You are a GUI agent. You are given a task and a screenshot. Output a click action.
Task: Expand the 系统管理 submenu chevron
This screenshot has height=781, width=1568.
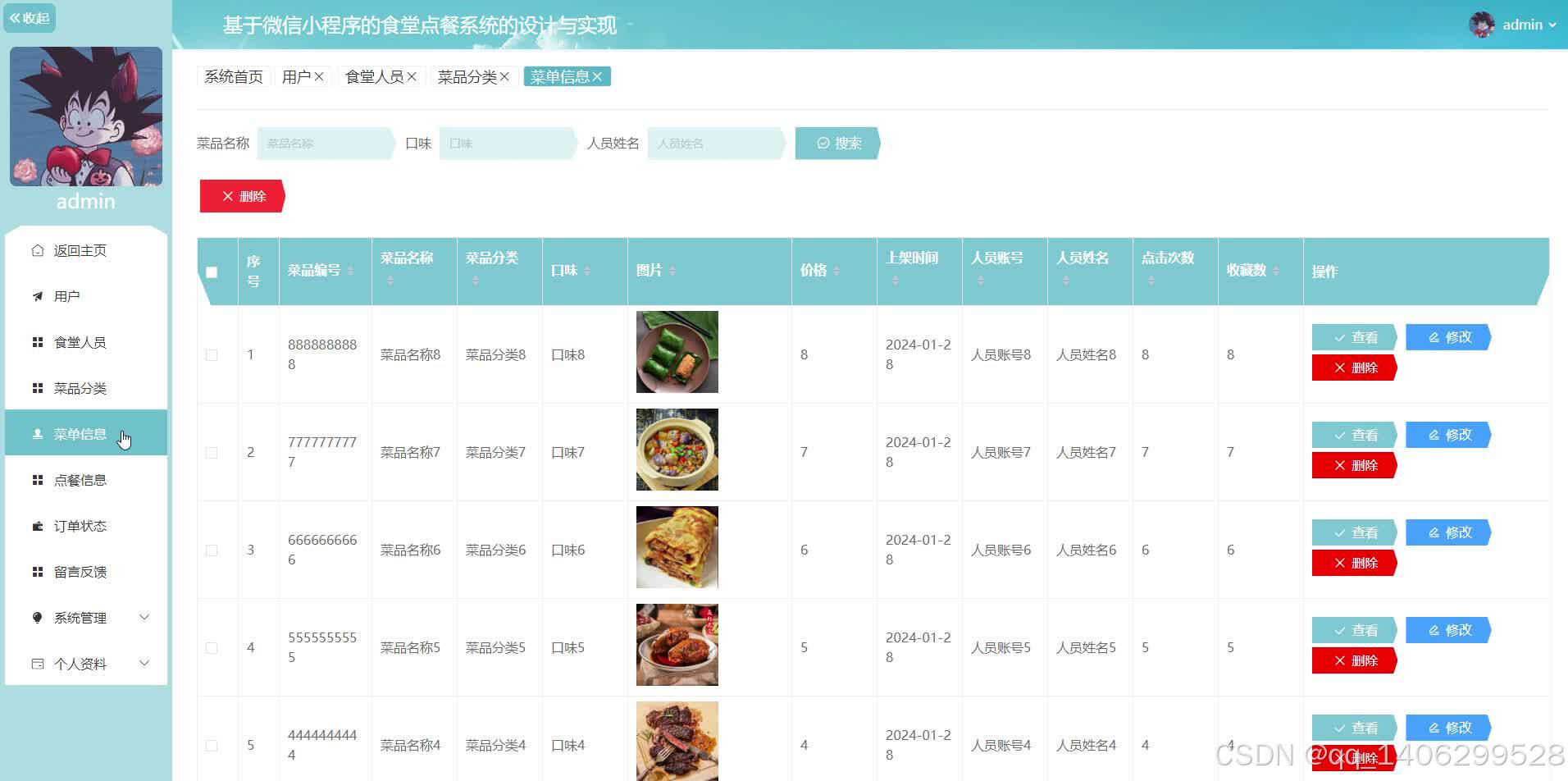click(144, 617)
